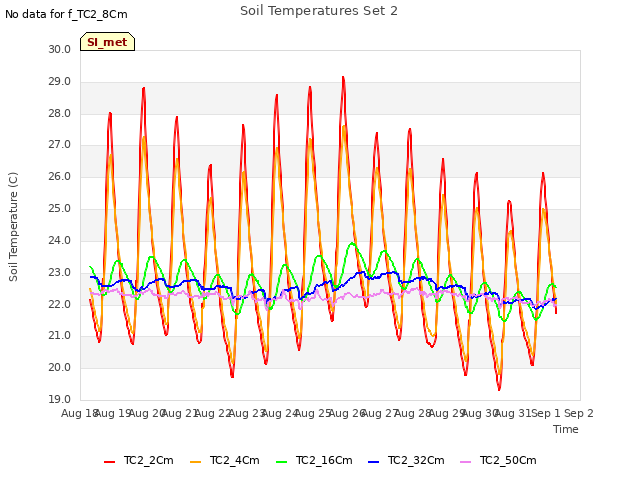This screenshot has height=480, width=640.
Task: Click the violet TC2_50Cm legend swatch
Action: coord(466,462)
